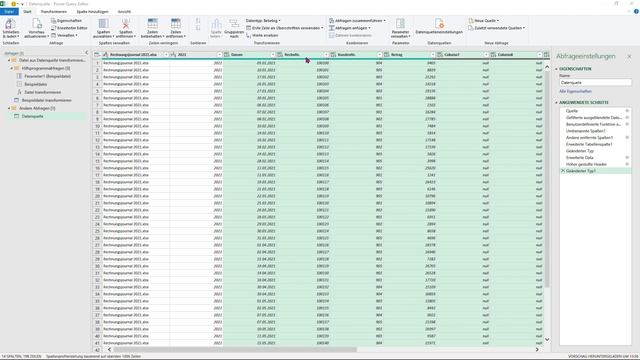The image size is (640, 360).
Task: Open the Datei tab
Action: pyautogui.click(x=9, y=11)
